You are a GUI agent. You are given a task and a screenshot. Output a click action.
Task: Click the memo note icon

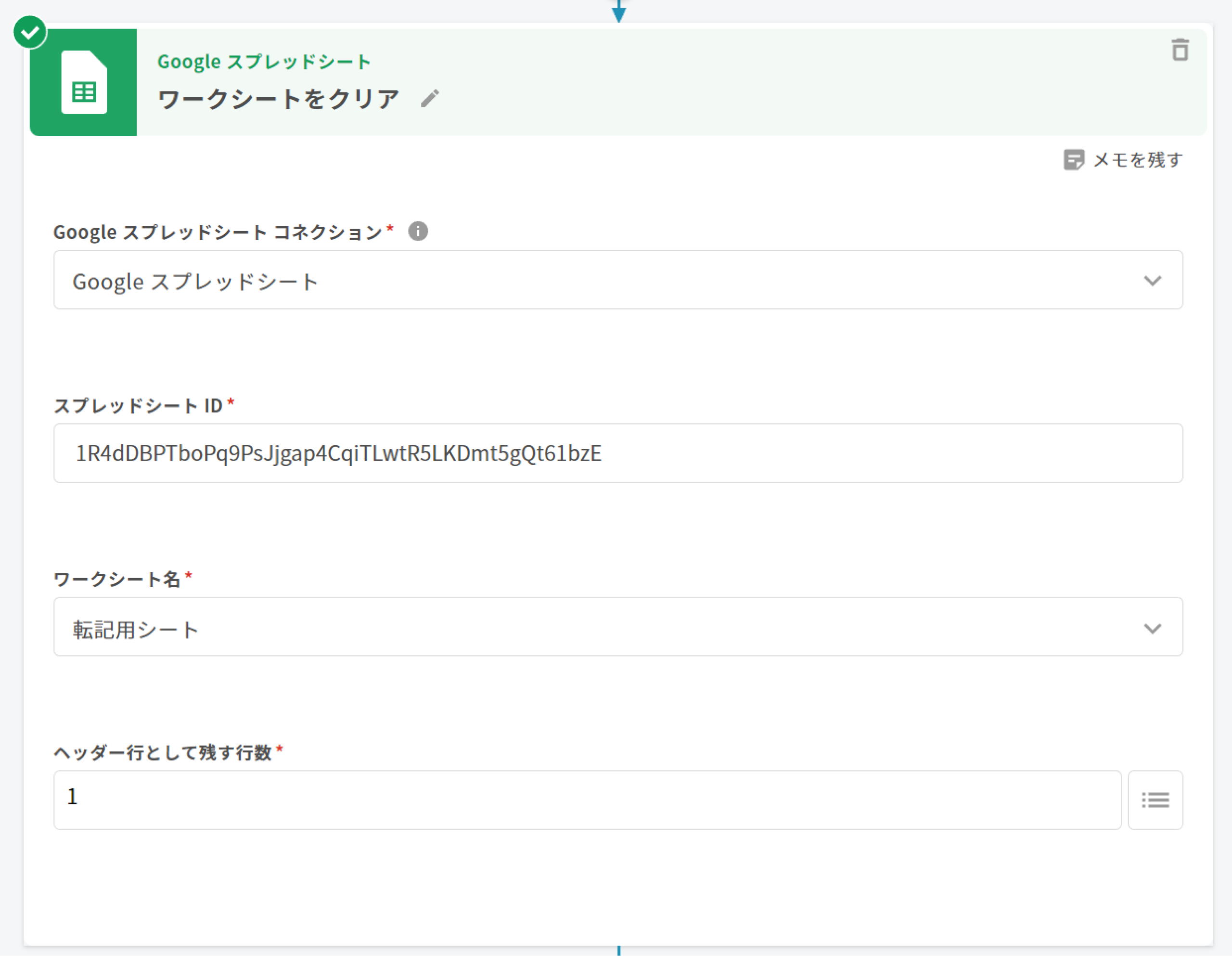(x=1074, y=160)
